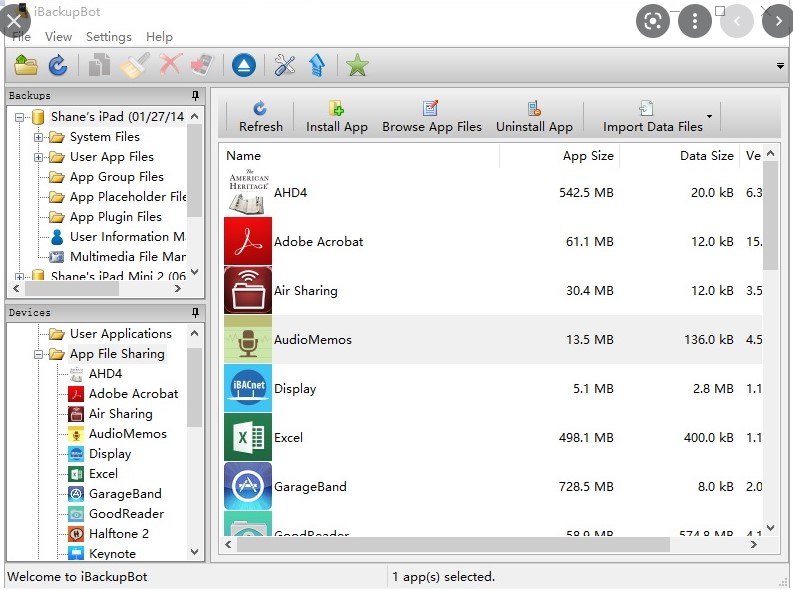Screen dimensions: 793x590
Task: Open the toolbar overflow dropdown arrow
Action: (x=780, y=66)
